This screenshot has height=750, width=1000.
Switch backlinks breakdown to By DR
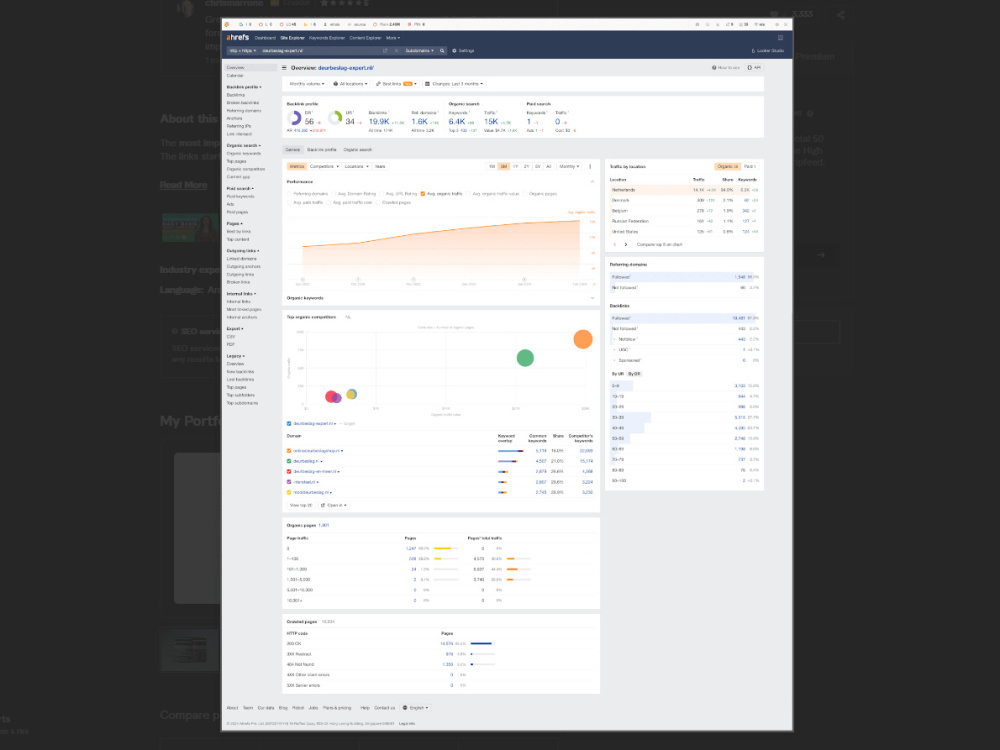coord(634,374)
